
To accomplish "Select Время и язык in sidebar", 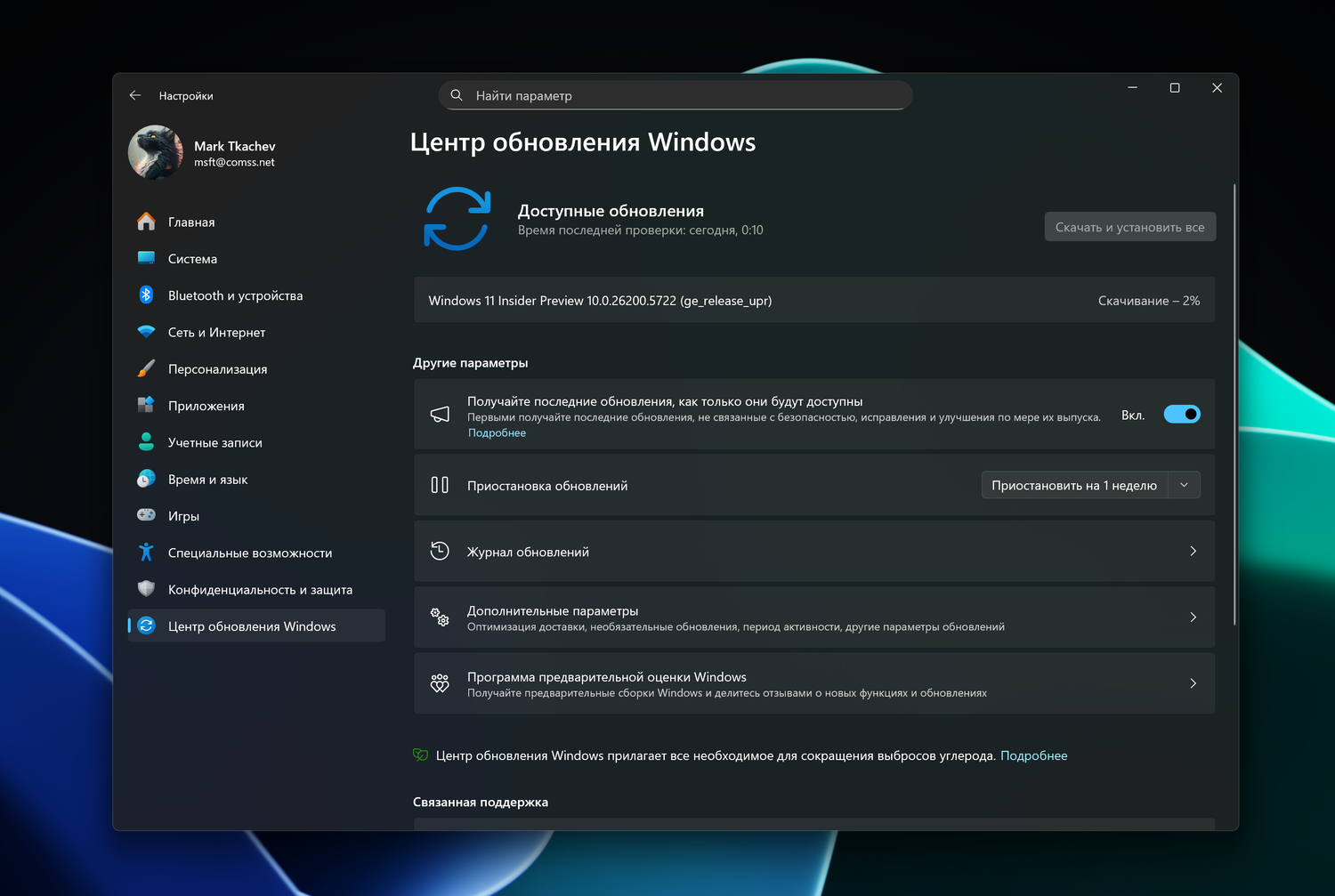I will click(208, 480).
